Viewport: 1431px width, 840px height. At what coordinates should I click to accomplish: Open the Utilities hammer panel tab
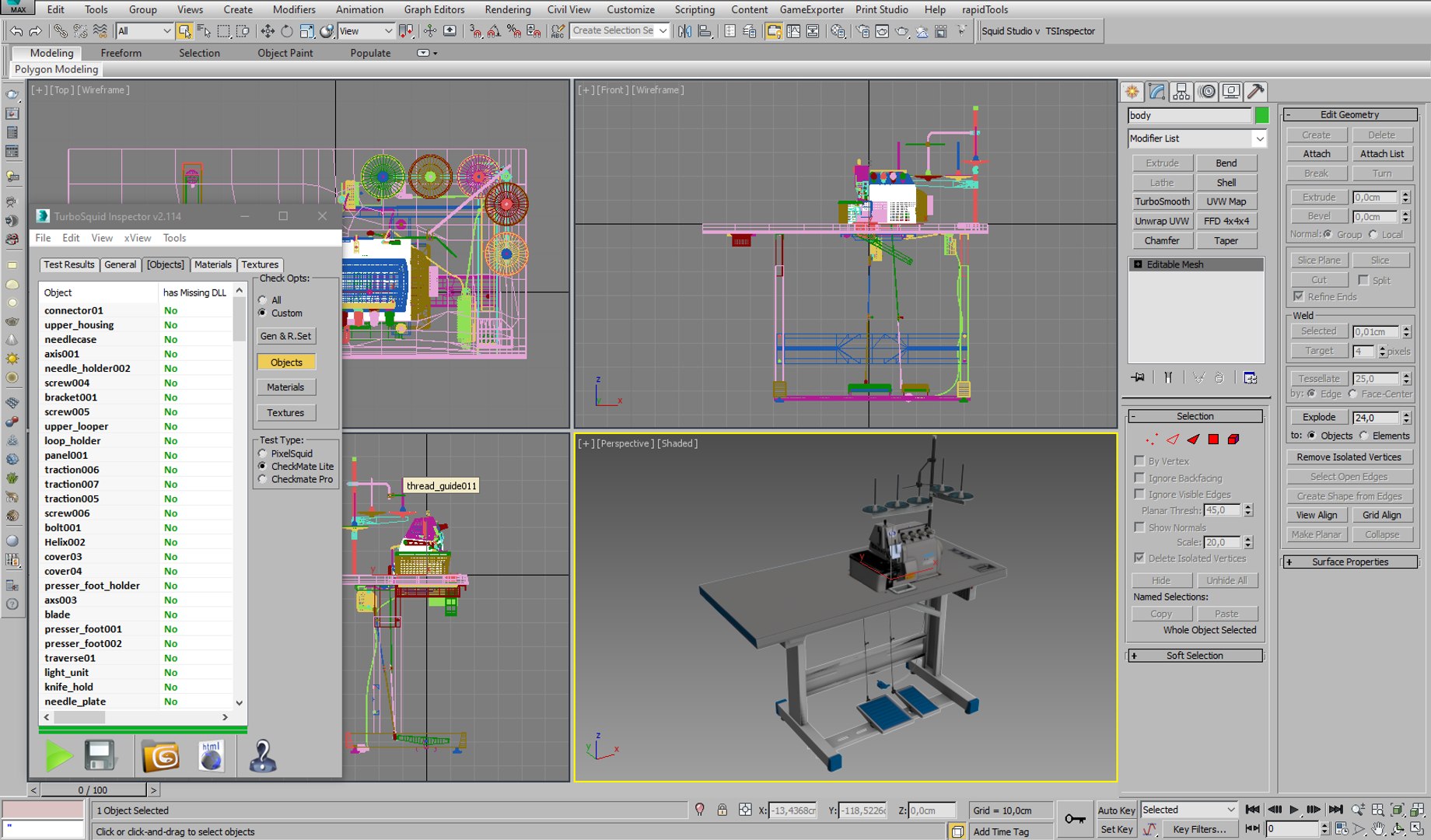coord(1256,92)
